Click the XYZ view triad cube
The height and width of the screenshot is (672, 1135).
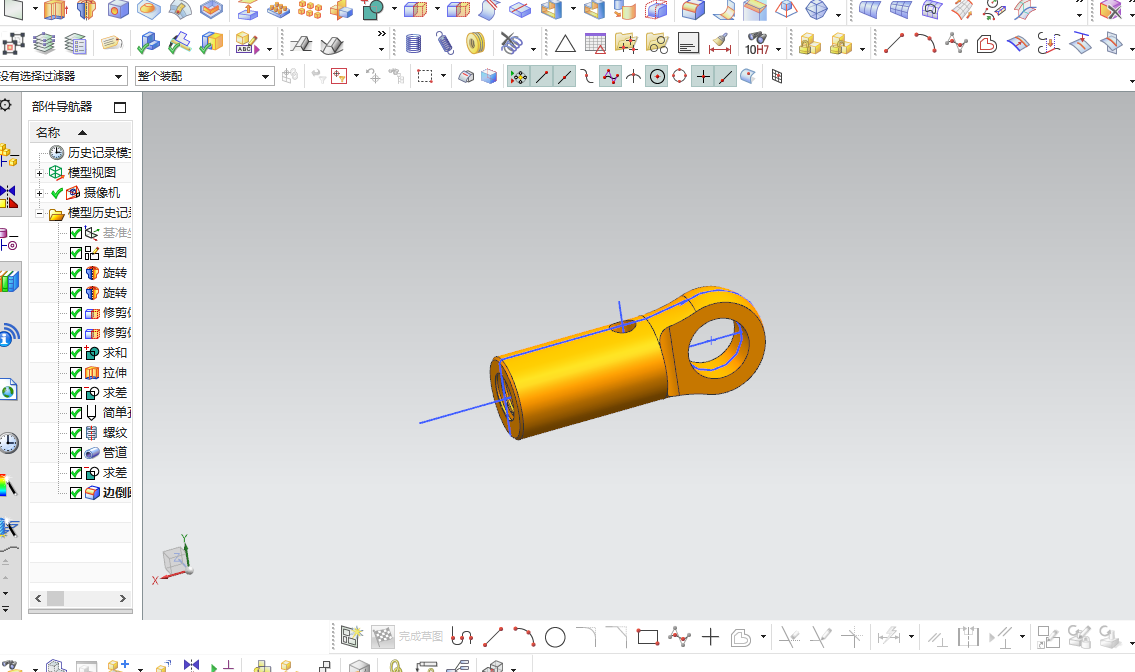pyautogui.click(x=174, y=560)
